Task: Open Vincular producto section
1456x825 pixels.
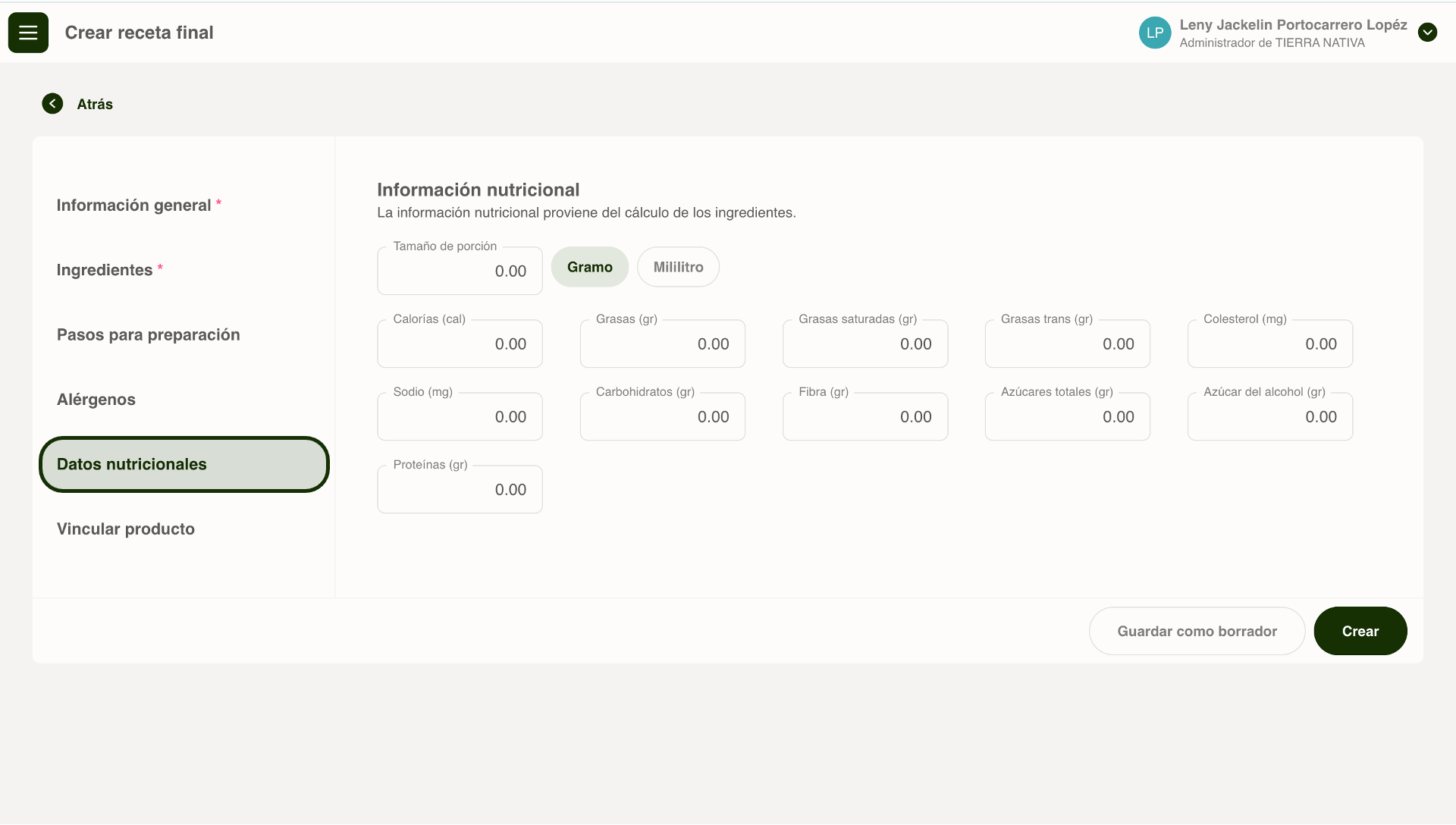Action: [126, 529]
